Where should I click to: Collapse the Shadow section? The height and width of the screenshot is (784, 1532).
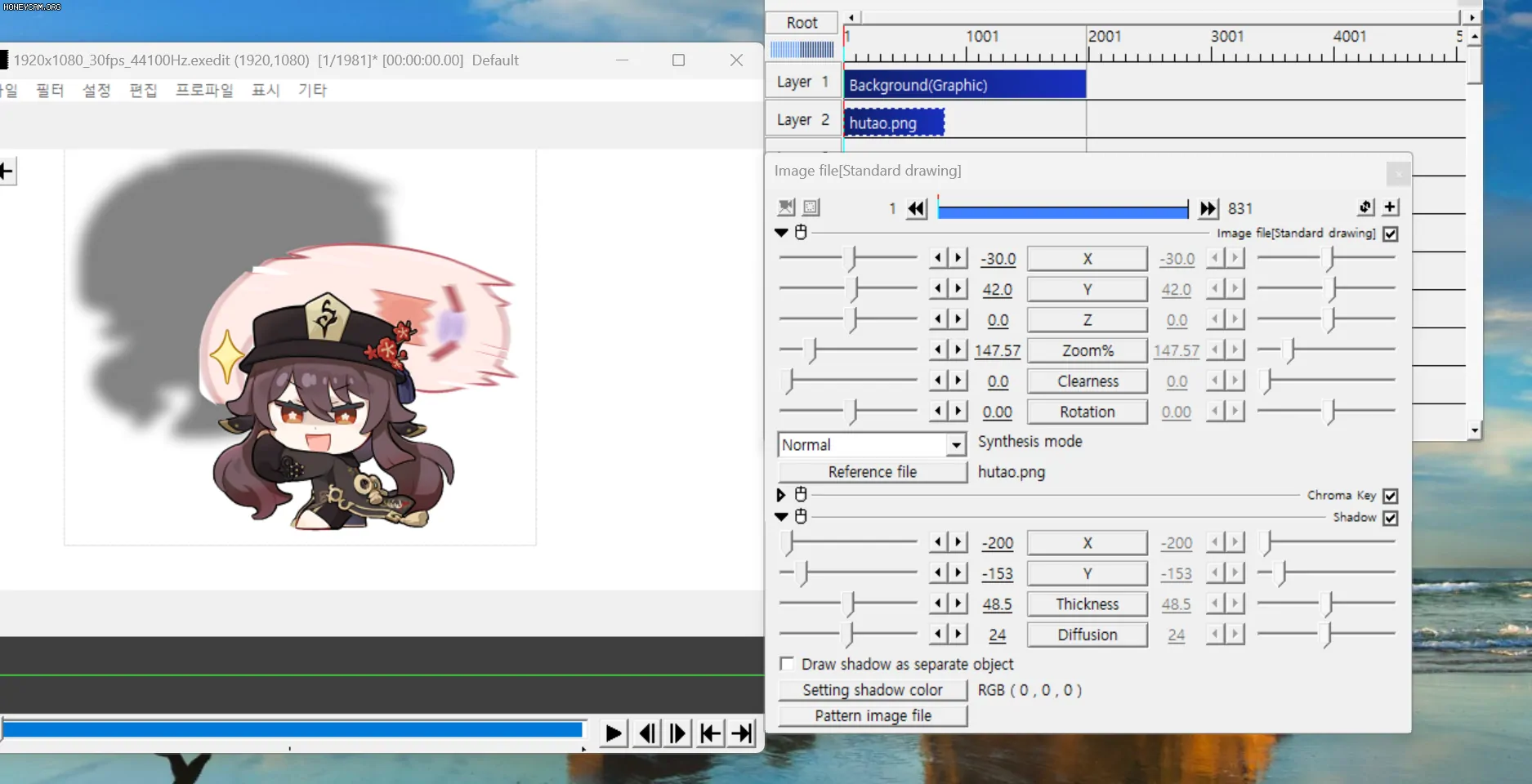pyautogui.click(x=781, y=517)
